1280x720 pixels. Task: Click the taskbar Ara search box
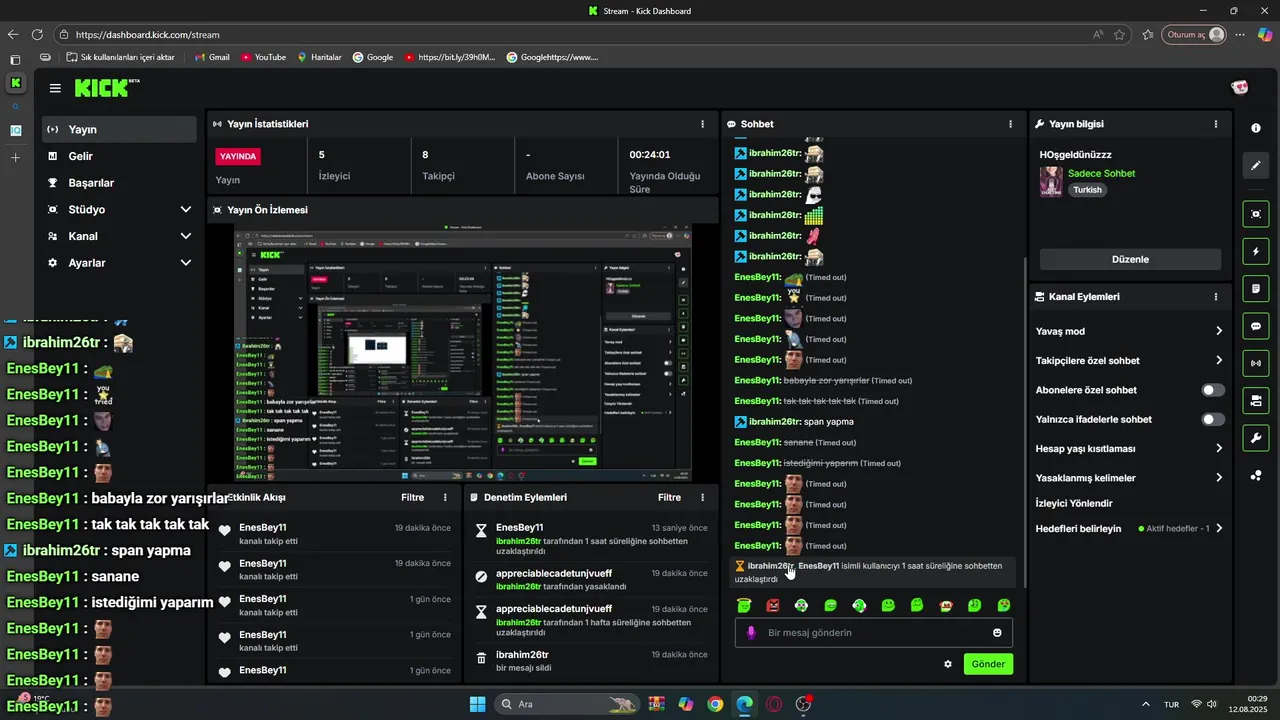point(567,704)
